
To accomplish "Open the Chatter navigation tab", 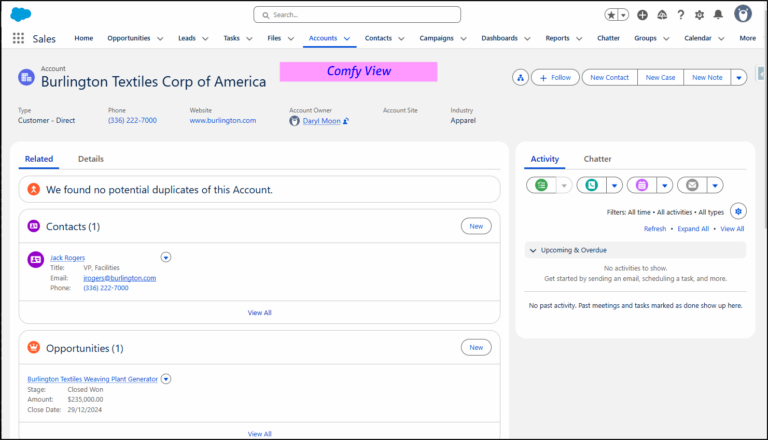I will [608, 38].
